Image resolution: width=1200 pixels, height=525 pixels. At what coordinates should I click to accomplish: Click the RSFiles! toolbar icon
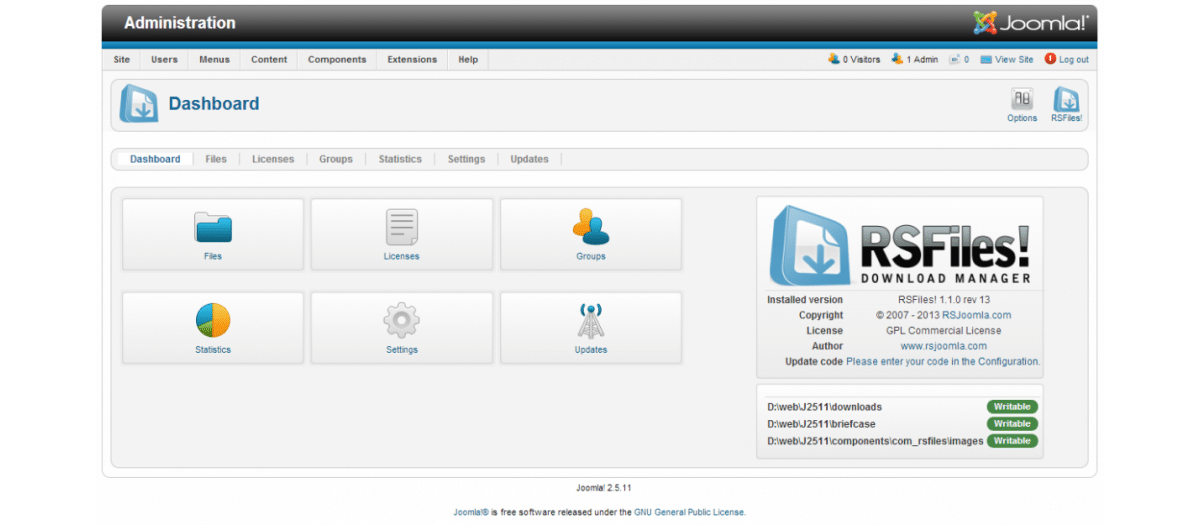click(x=1066, y=105)
